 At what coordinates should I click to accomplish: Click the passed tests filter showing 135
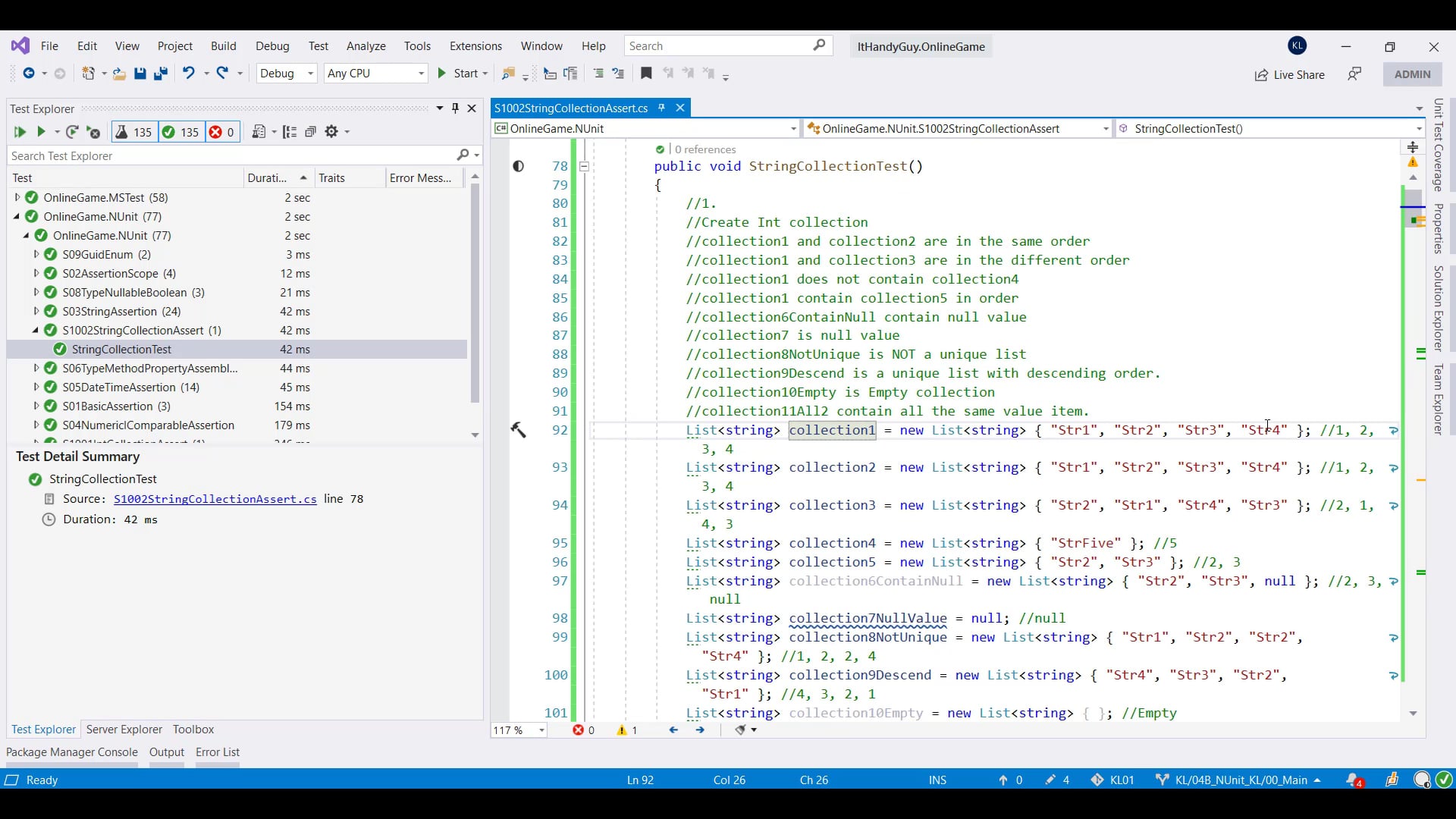[180, 132]
